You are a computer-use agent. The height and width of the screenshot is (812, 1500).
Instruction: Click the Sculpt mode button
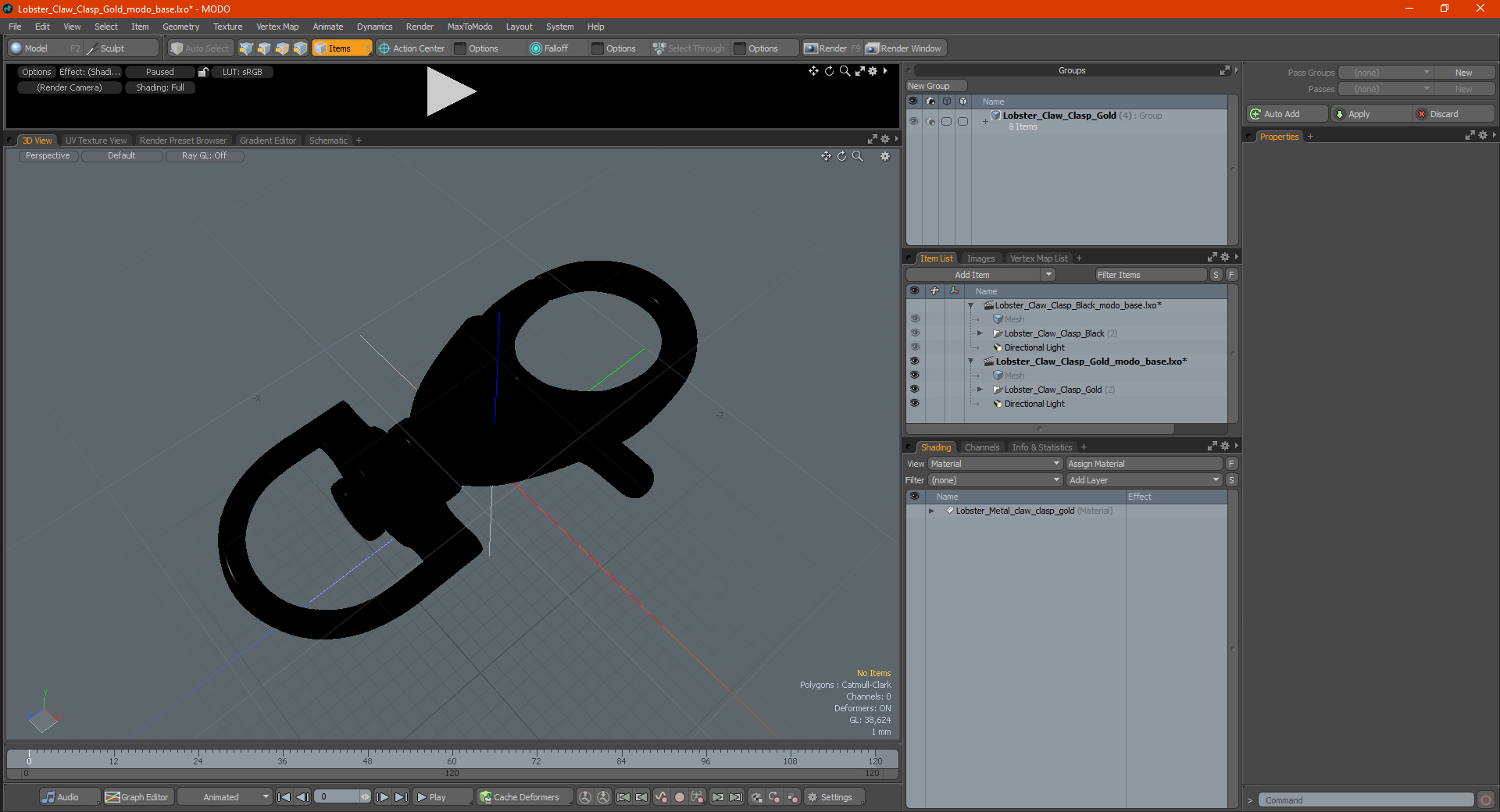coord(121,48)
